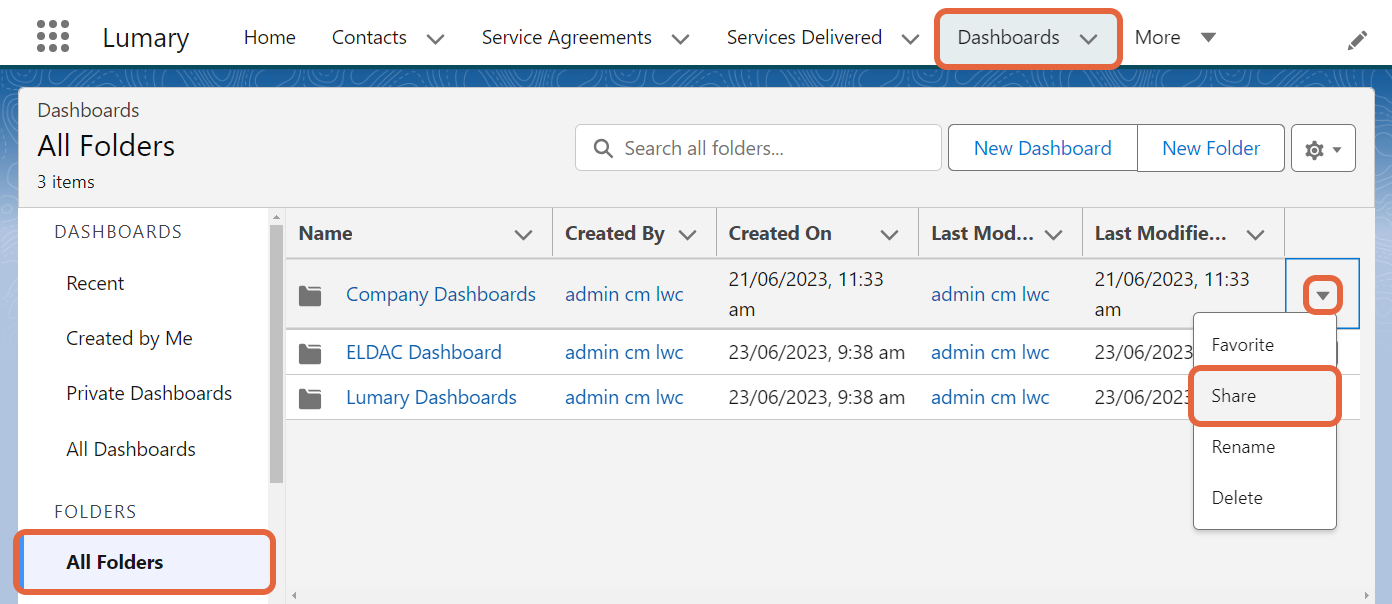Screen dimensions: 1392x604
Task: Open admin cm lwc modifier link for ELDAC Dashboard
Action: point(990,352)
